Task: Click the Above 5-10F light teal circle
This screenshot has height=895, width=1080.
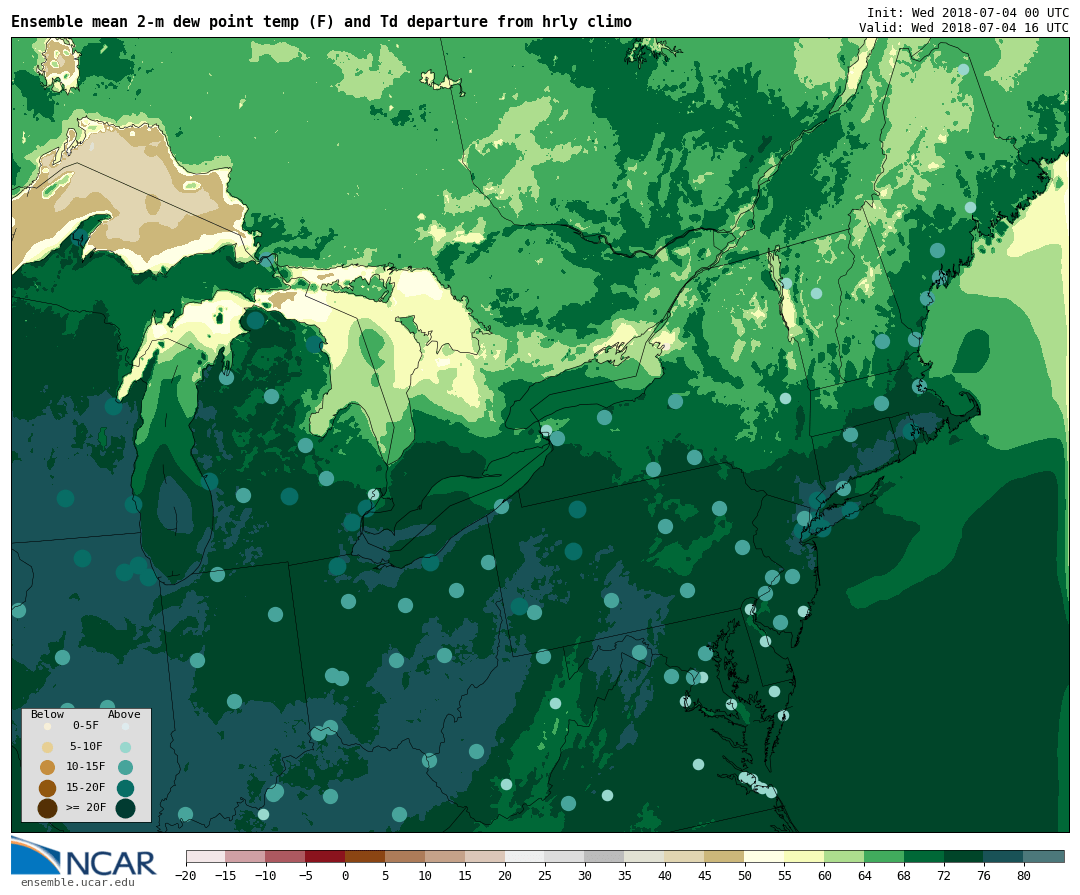Action: coord(125,747)
